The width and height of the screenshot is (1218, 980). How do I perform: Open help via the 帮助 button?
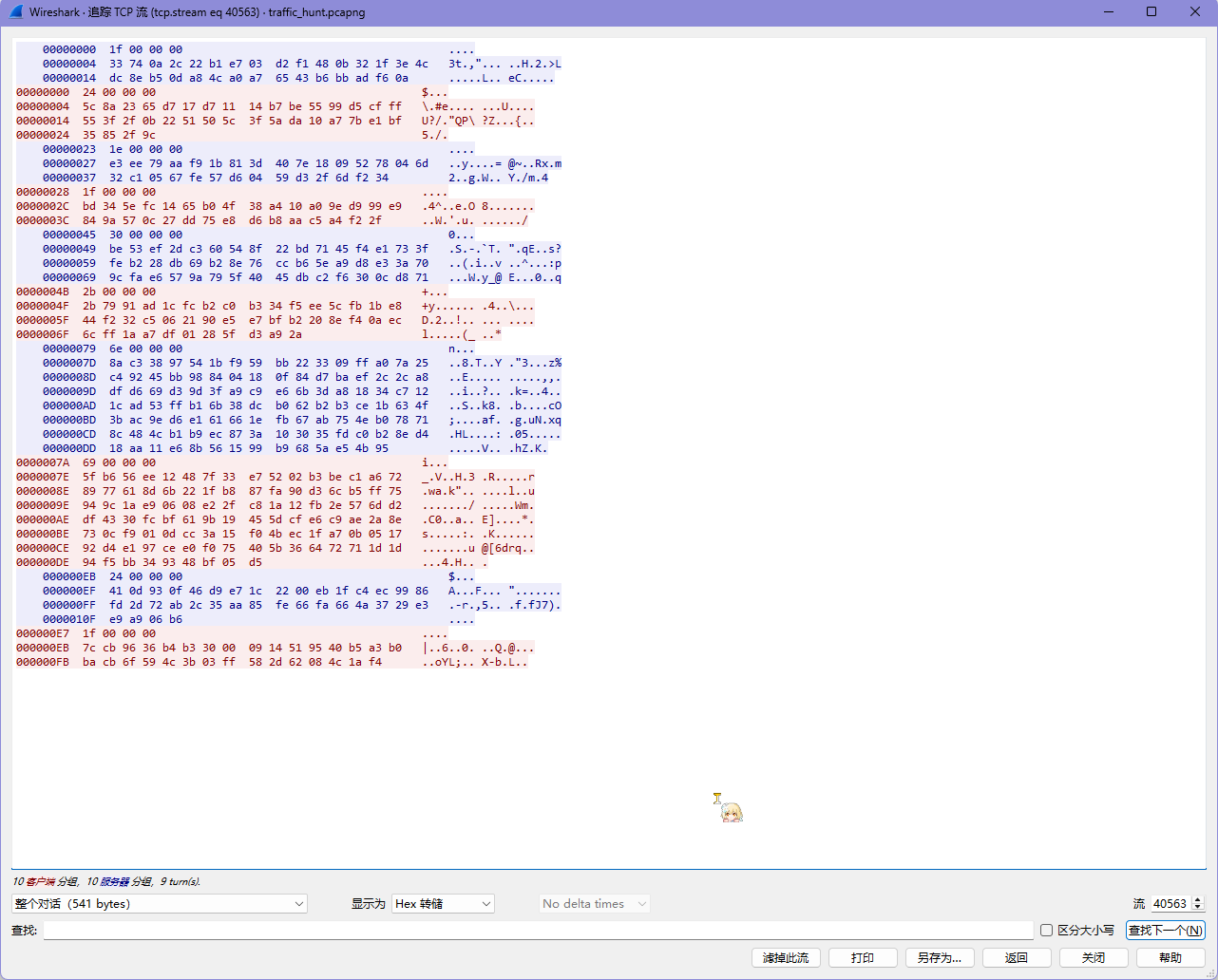[1170, 957]
